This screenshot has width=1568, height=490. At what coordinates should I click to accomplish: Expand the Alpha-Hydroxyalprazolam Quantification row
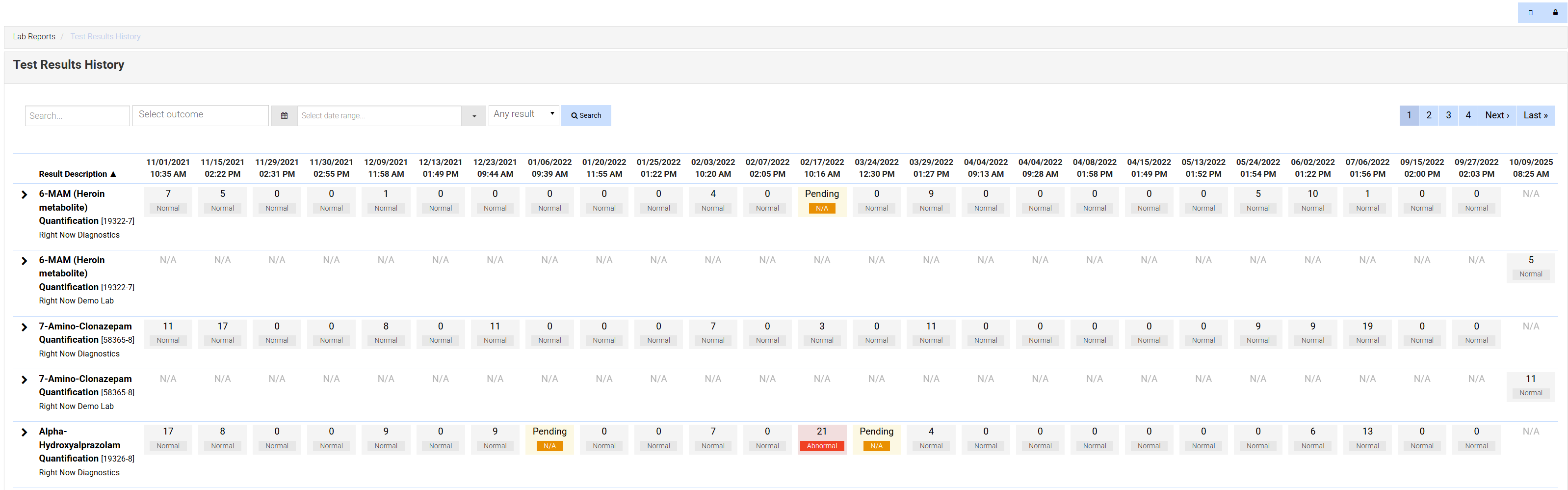click(x=25, y=432)
